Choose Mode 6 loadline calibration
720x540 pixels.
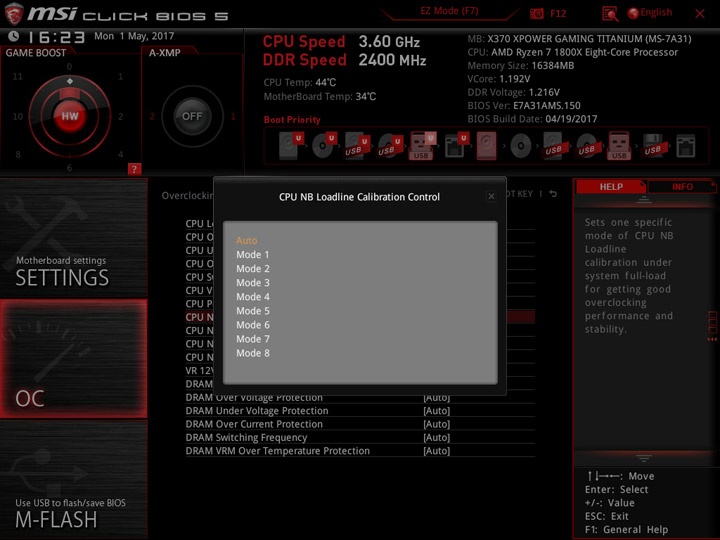[x=253, y=325]
